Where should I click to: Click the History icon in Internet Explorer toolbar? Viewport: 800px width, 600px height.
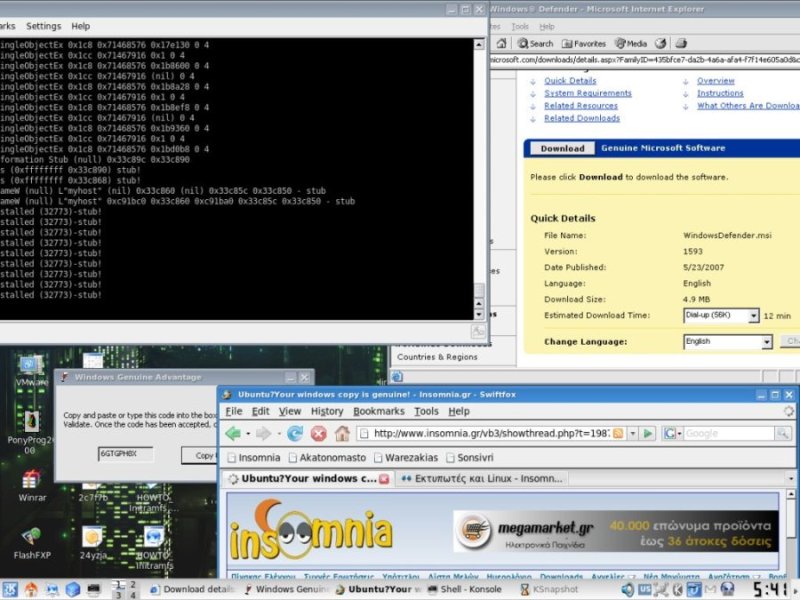click(x=661, y=43)
